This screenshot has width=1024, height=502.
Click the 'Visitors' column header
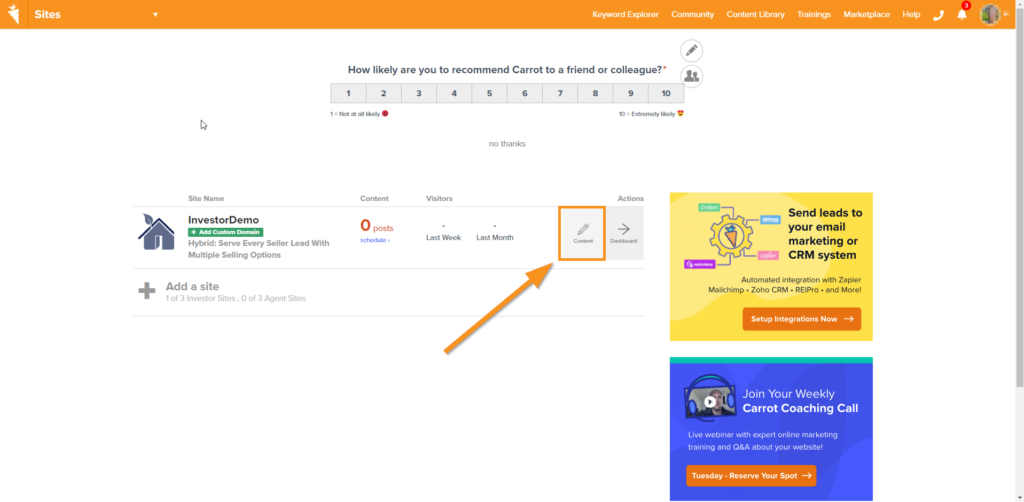pyautogui.click(x=439, y=198)
